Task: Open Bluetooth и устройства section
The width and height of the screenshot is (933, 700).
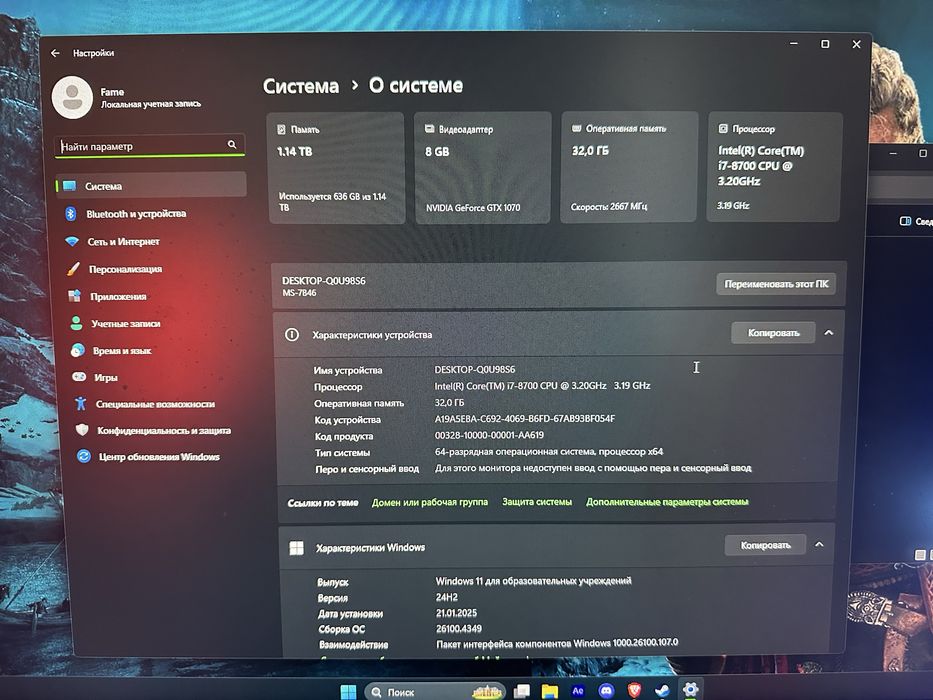Action: [x=136, y=214]
